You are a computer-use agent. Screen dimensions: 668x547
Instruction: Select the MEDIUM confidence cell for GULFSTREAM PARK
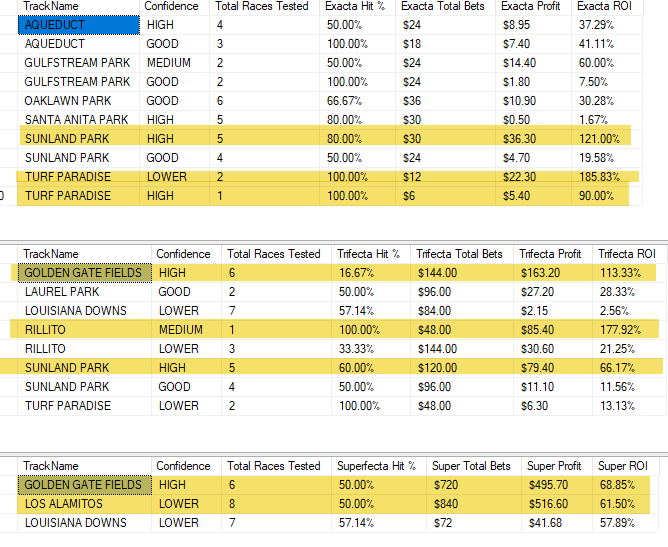[x=174, y=63]
